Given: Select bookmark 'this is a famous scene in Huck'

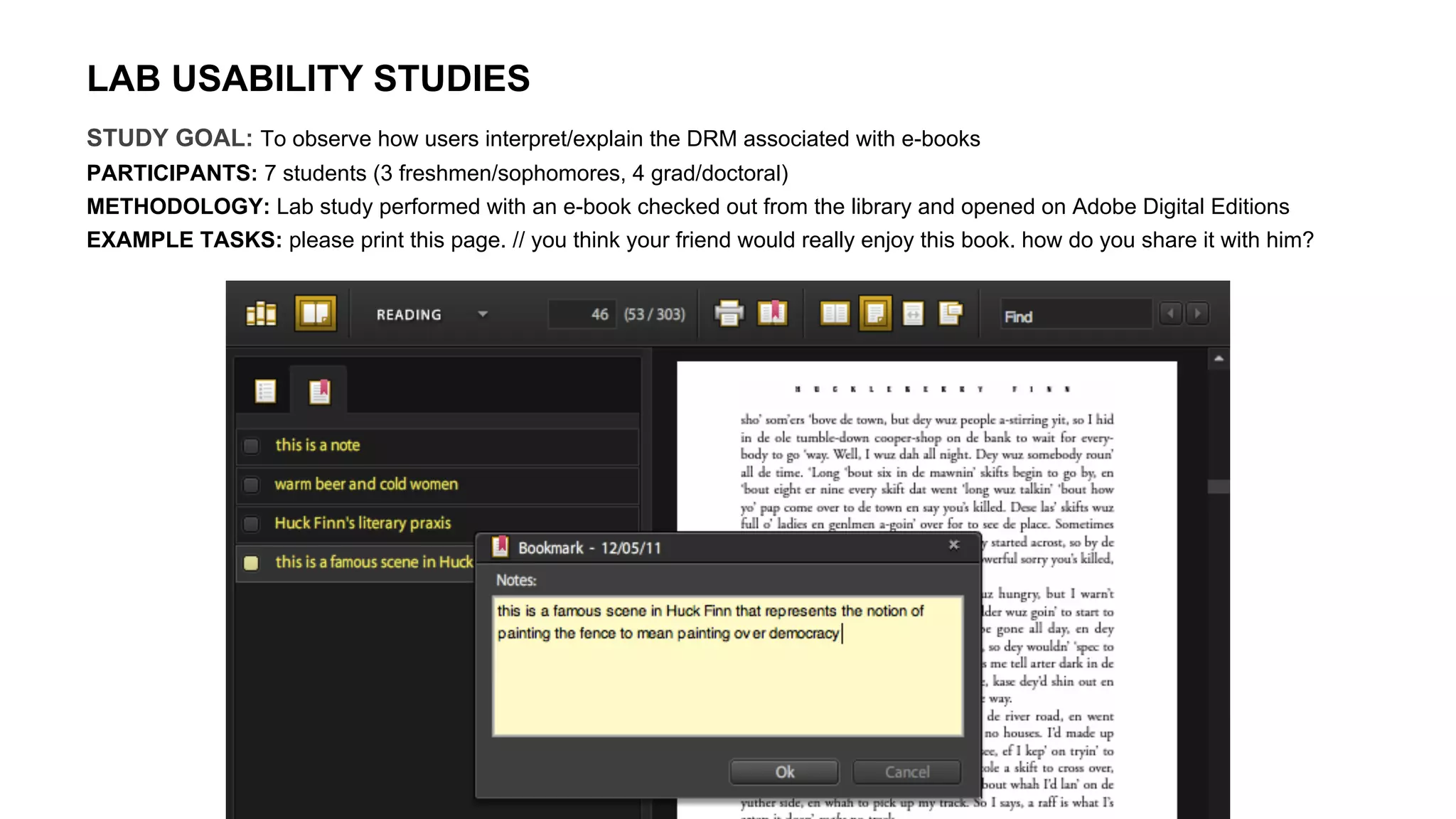Looking at the screenshot, I should pyautogui.click(x=355, y=562).
